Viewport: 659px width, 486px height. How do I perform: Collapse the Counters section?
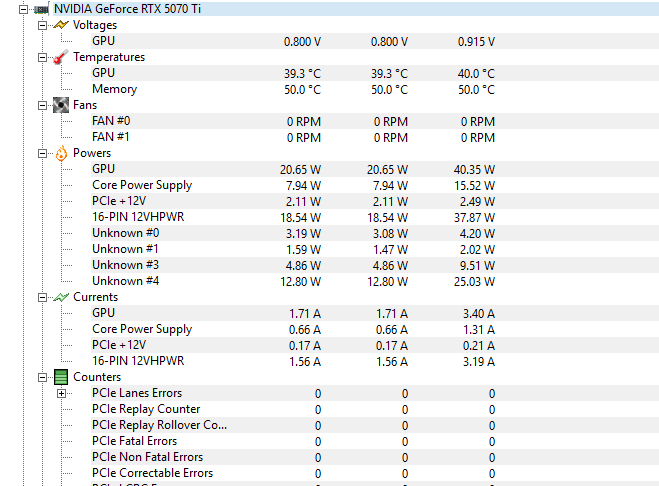(42, 377)
